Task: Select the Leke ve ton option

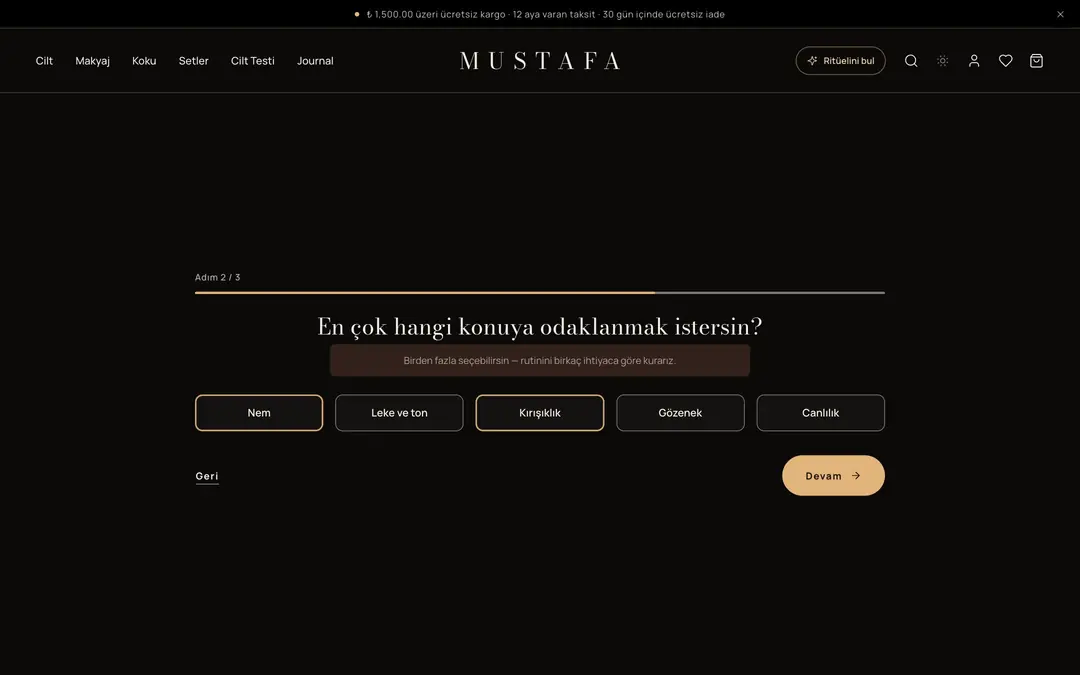Action: point(399,413)
